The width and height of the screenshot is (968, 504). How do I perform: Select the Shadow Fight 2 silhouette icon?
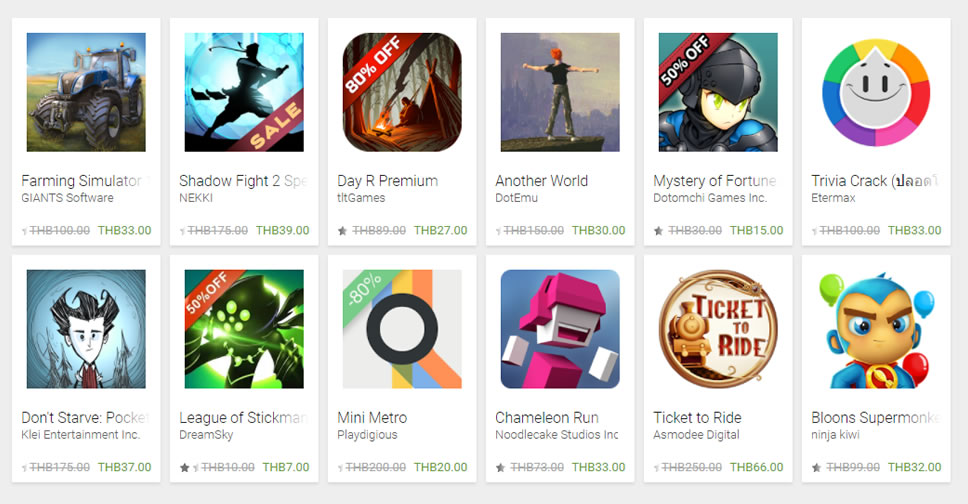point(244,92)
